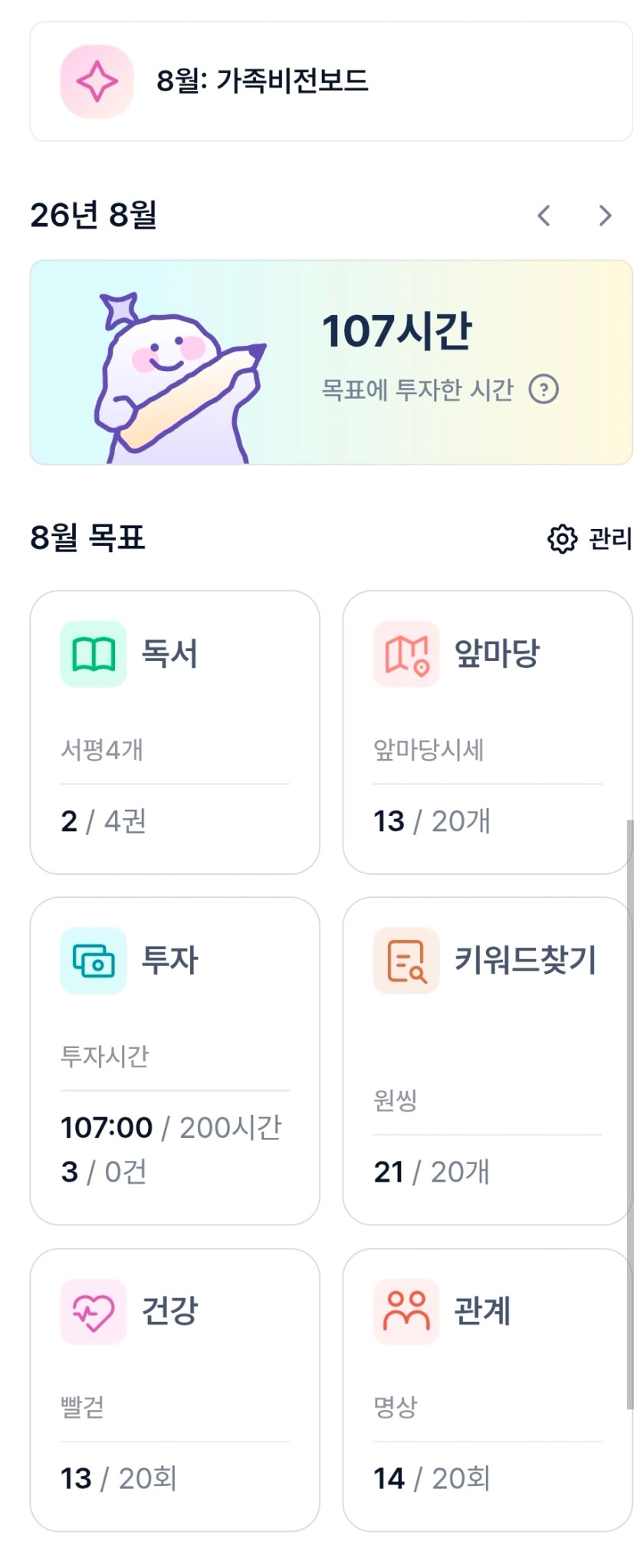Select the 21 / 20개 원씽 progress
The image size is (634, 1568).
tap(431, 1172)
